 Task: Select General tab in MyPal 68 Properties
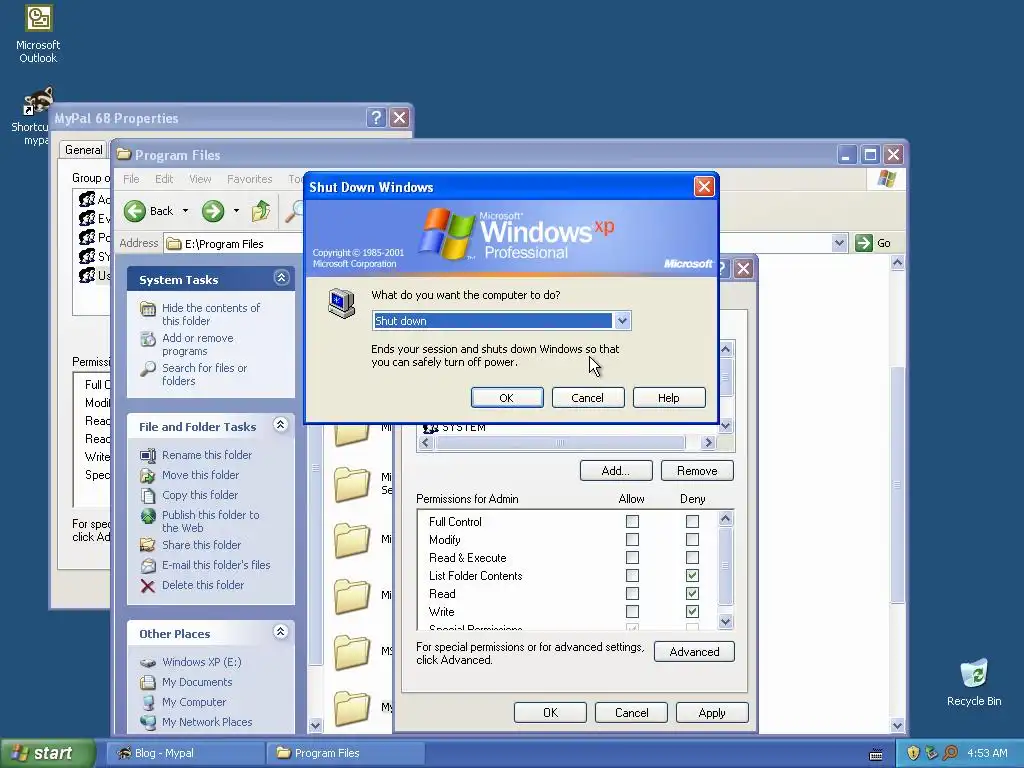[84, 150]
